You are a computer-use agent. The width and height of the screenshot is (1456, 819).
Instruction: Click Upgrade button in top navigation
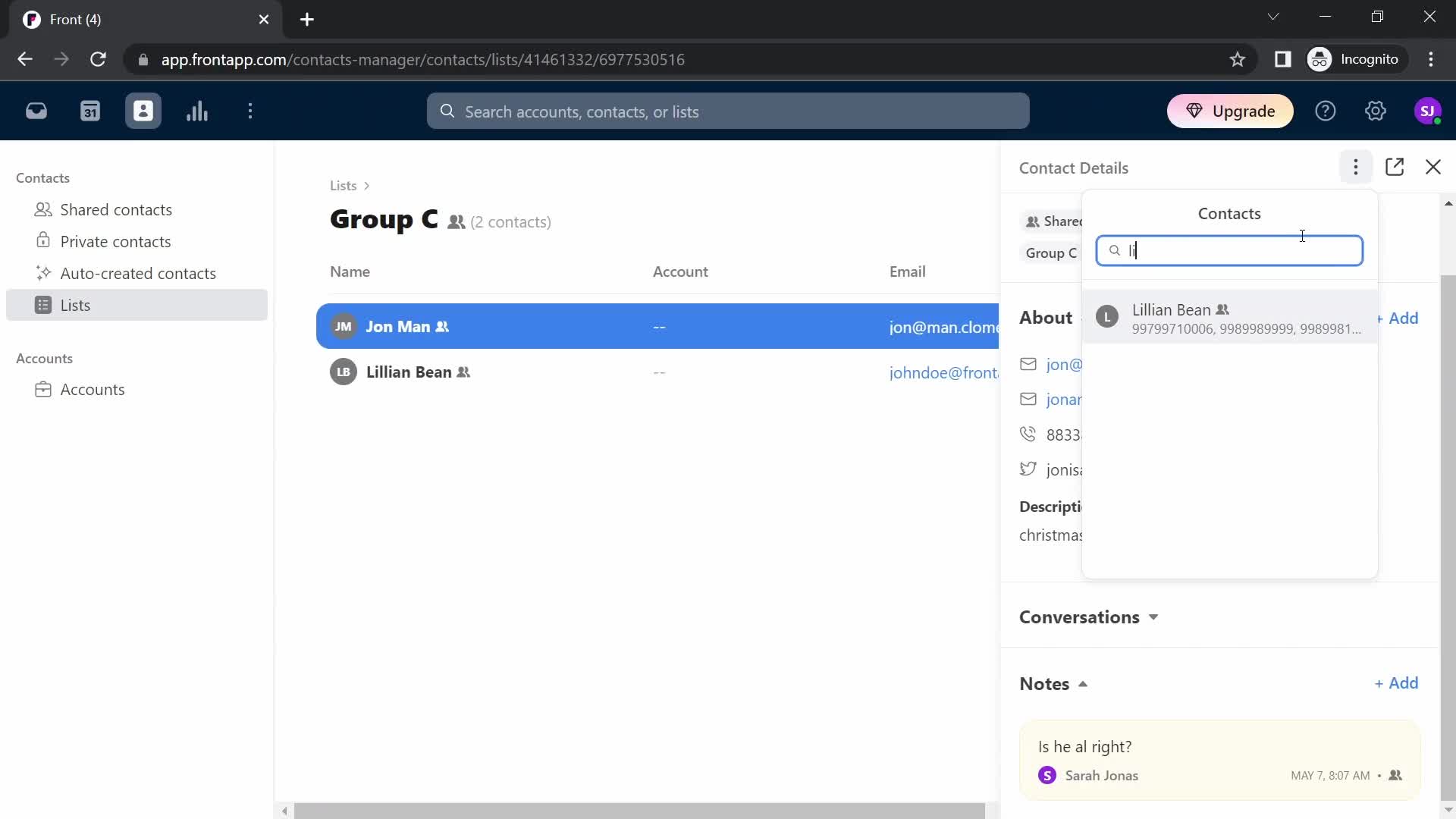click(x=1232, y=111)
